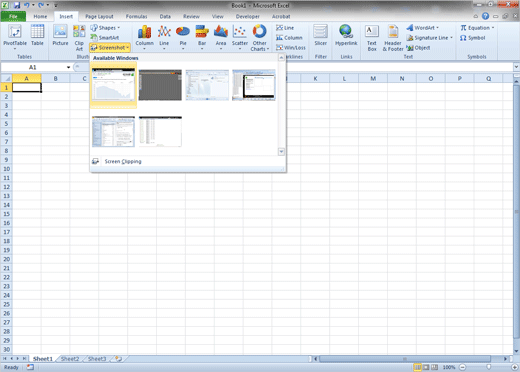This screenshot has height=372, width=520.
Task: Open Header & Footer
Action: [393, 37]
